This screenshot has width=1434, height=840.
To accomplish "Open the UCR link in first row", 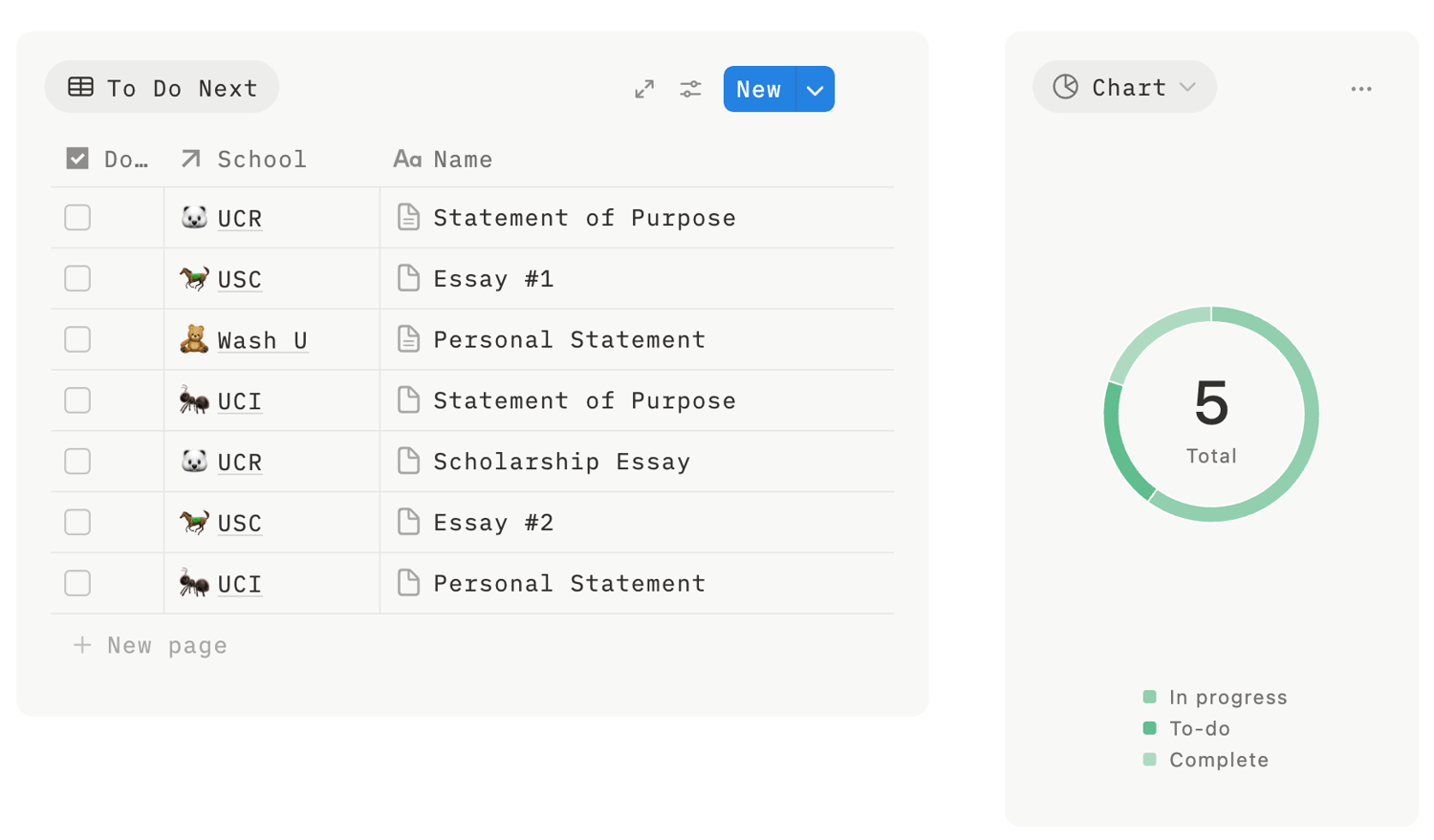I will (240, 219).
